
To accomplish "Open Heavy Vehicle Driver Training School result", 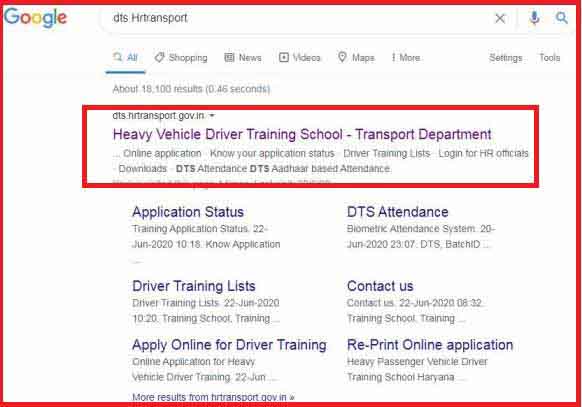I will tap(302, 134).
